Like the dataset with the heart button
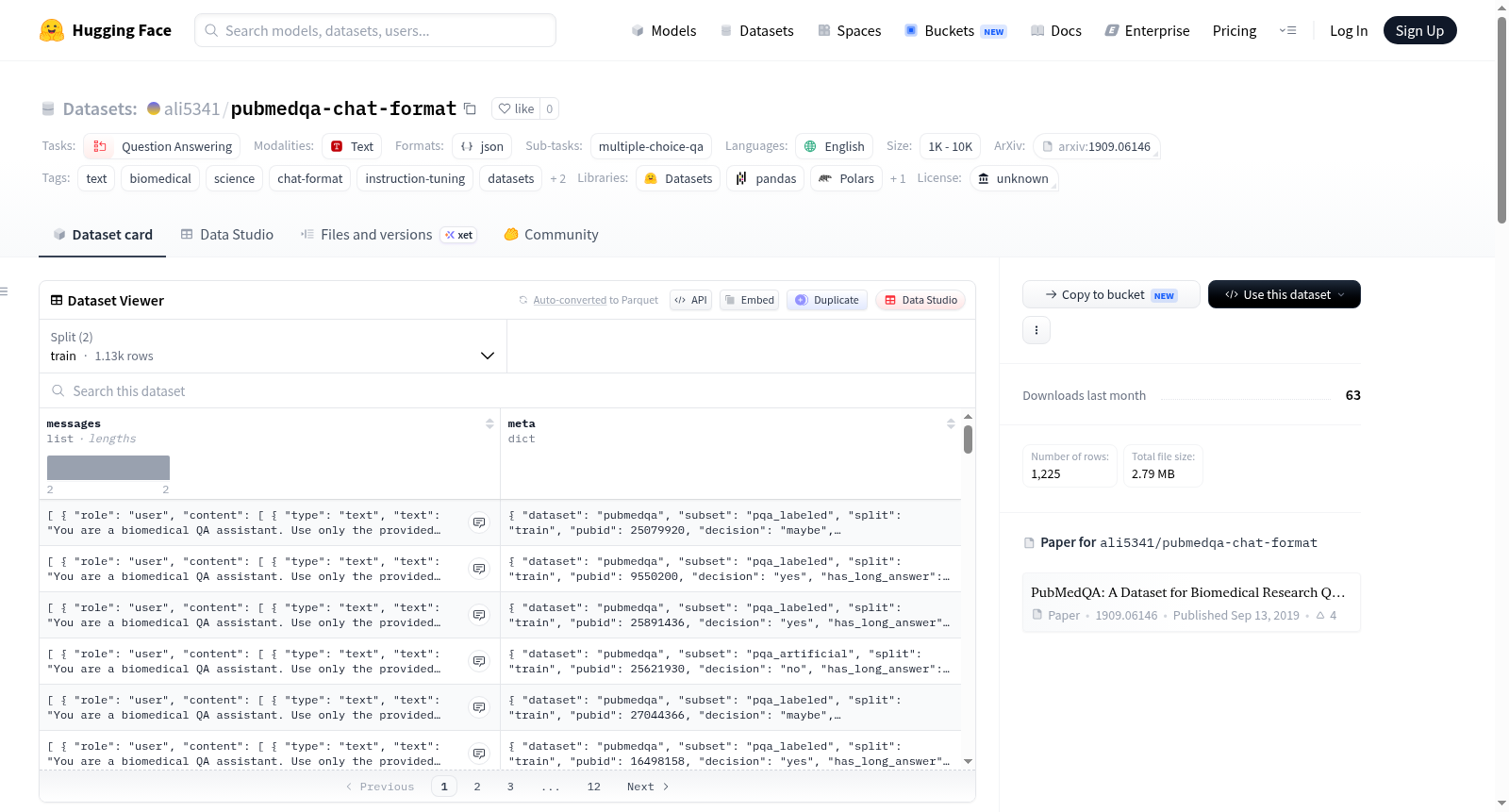1509x812 pixels. 516,108
